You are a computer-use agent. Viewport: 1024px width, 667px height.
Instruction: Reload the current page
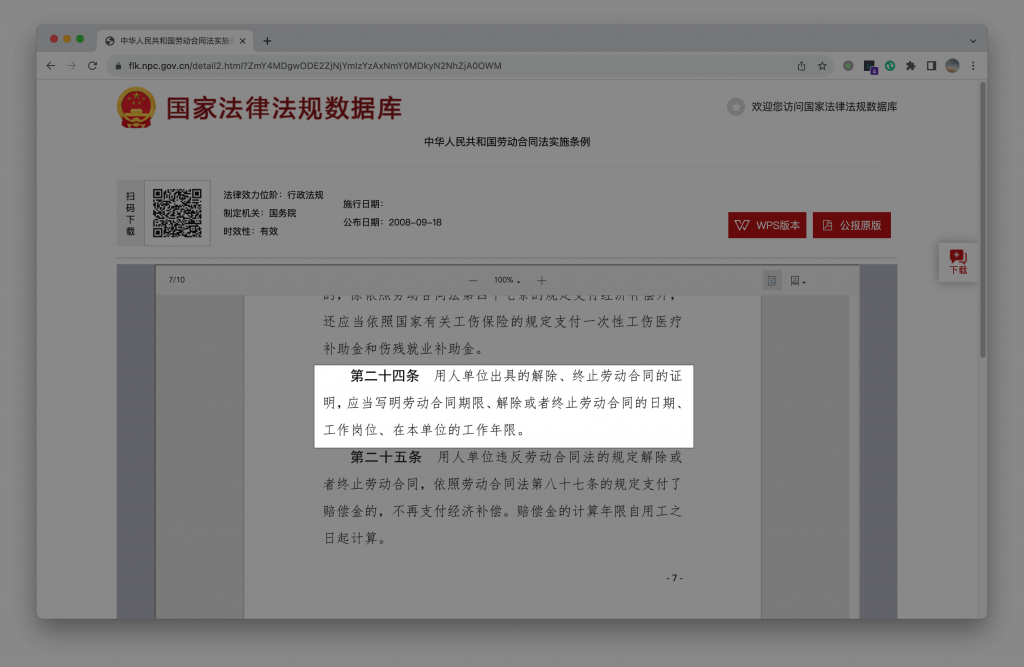93,66
